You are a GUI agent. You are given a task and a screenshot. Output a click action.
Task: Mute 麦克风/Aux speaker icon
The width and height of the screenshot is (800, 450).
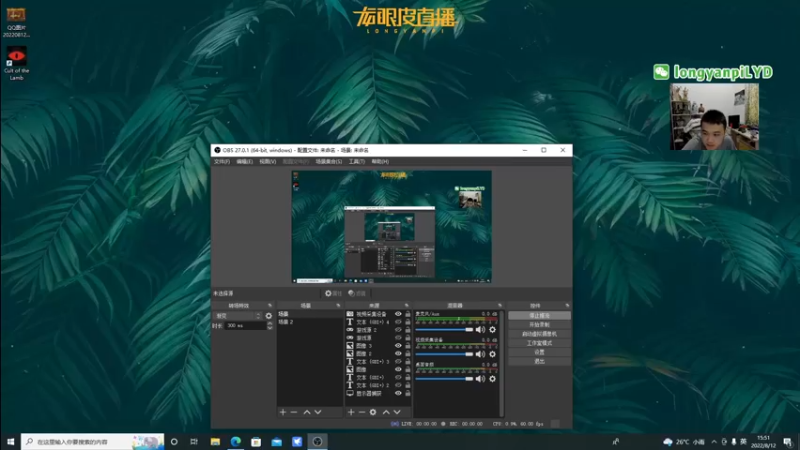coord(480,330)
